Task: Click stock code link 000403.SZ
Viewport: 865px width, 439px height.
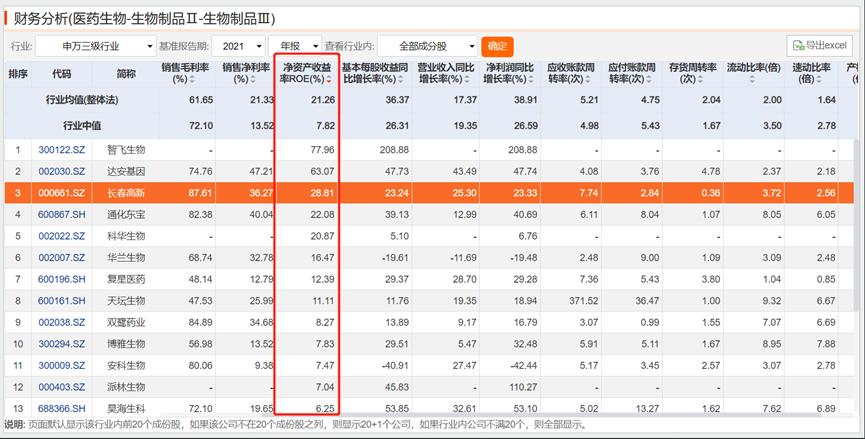Action: [62, 387]
